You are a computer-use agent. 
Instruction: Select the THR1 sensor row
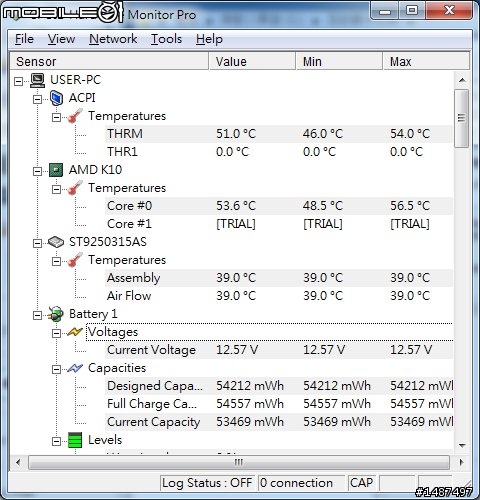[279, 152]
